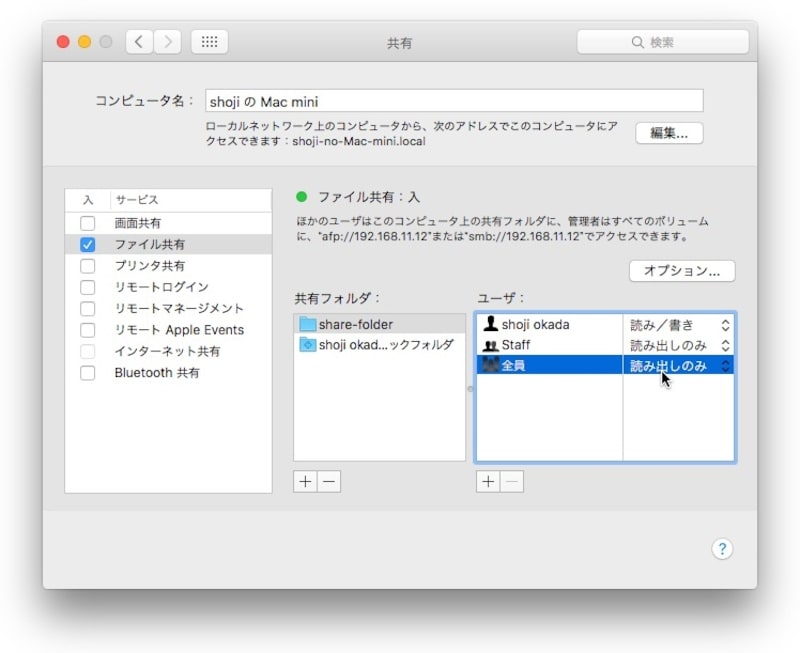Remove shared folder with minus button
The image size is (800, 653).
pos(329,481)
